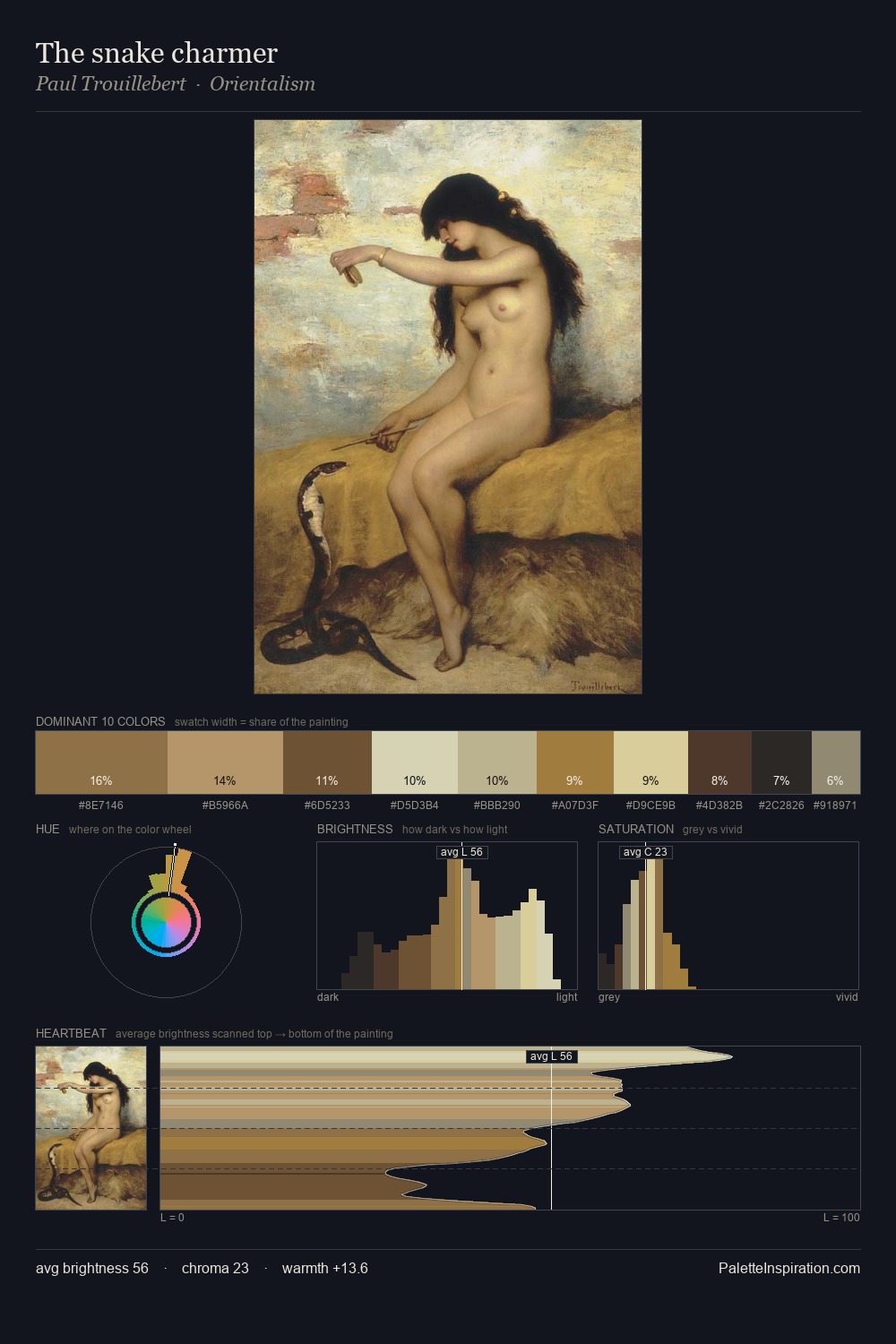The width and height of the screenshot is (896, 1344).
Task: Click the title 'The snake charmer'
Action: 157,53
